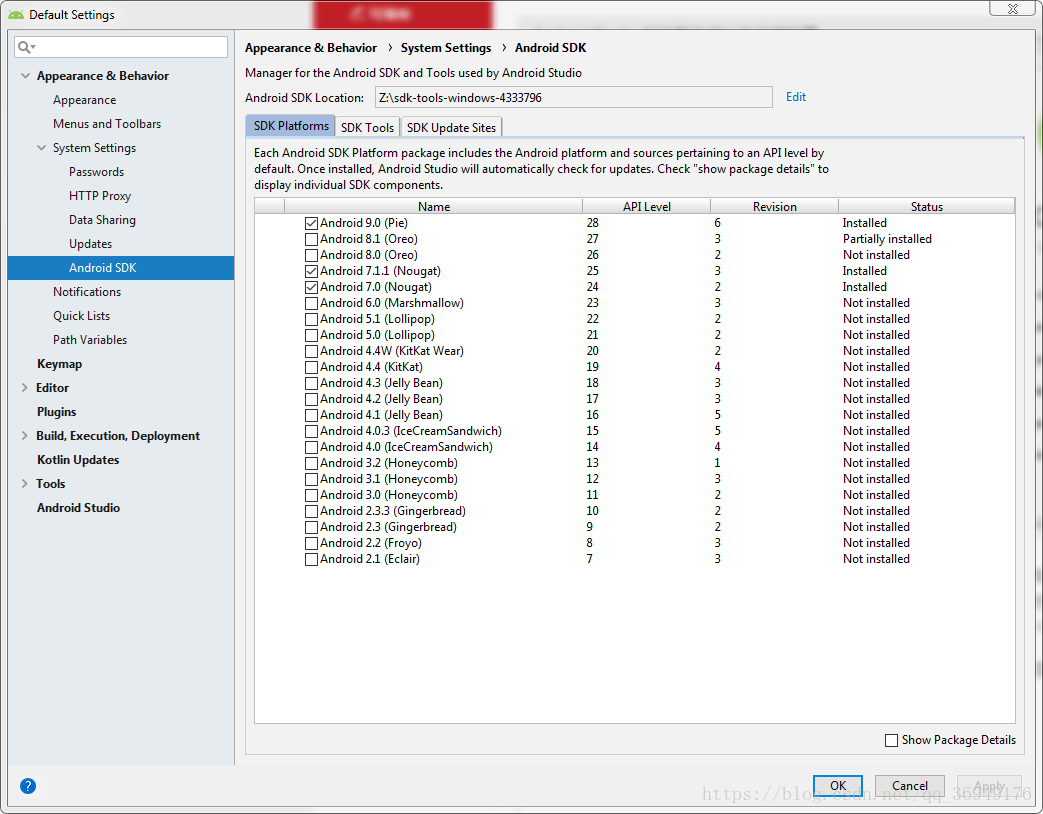This screenshot has width=1043, height=814.
Task: Click the Revision column header
Action: 774,206
